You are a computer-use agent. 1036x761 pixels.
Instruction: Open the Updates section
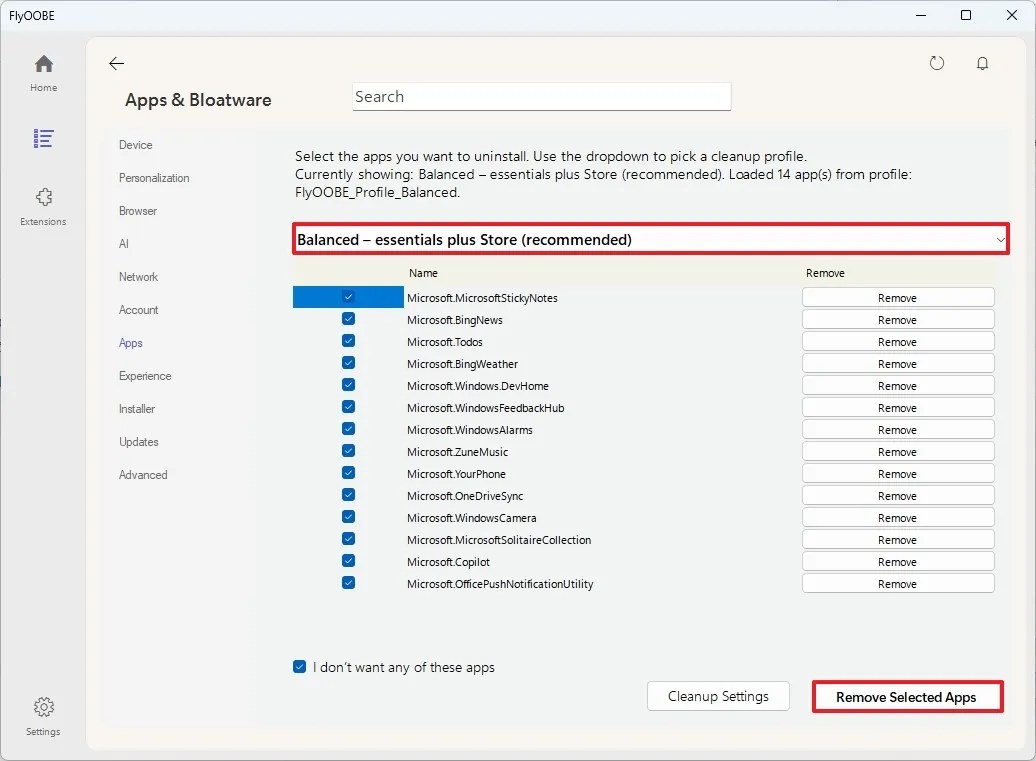point(138,441)
